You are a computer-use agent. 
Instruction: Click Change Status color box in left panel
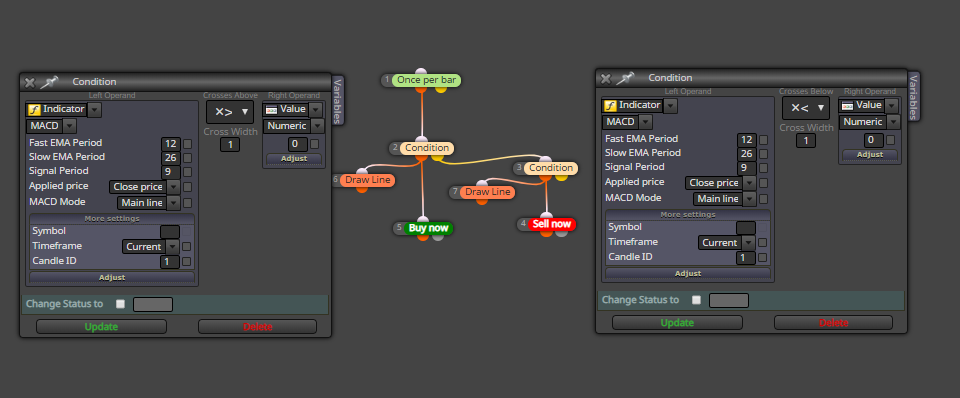pos(153,304)
